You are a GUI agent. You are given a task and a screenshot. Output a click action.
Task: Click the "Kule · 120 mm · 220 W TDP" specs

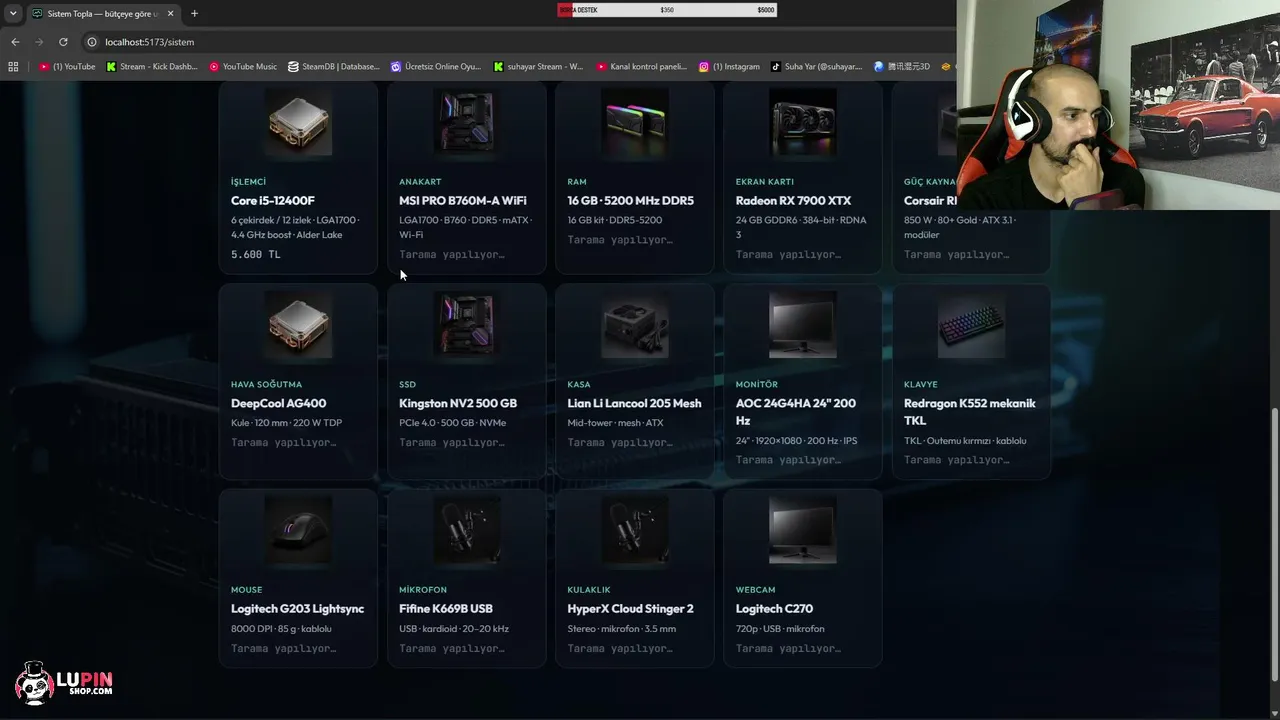(287, 423)
